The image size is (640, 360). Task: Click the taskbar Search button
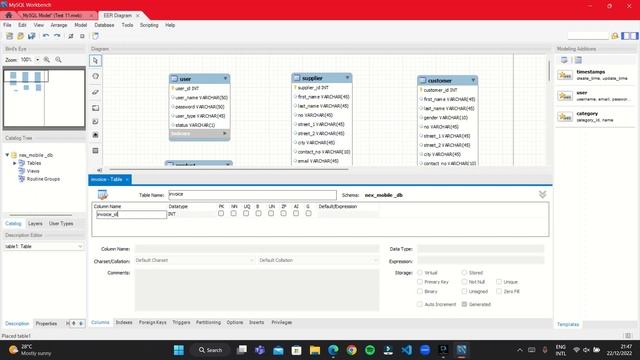211,350
